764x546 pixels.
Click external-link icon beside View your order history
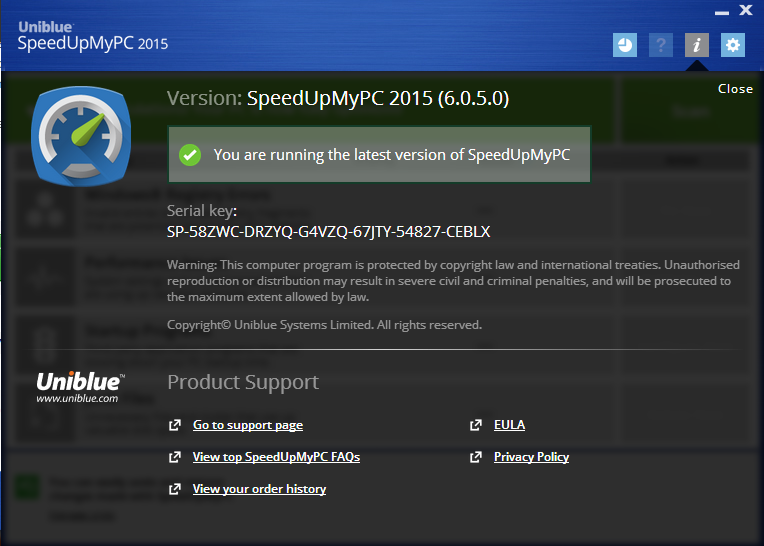tap(174, 489)
